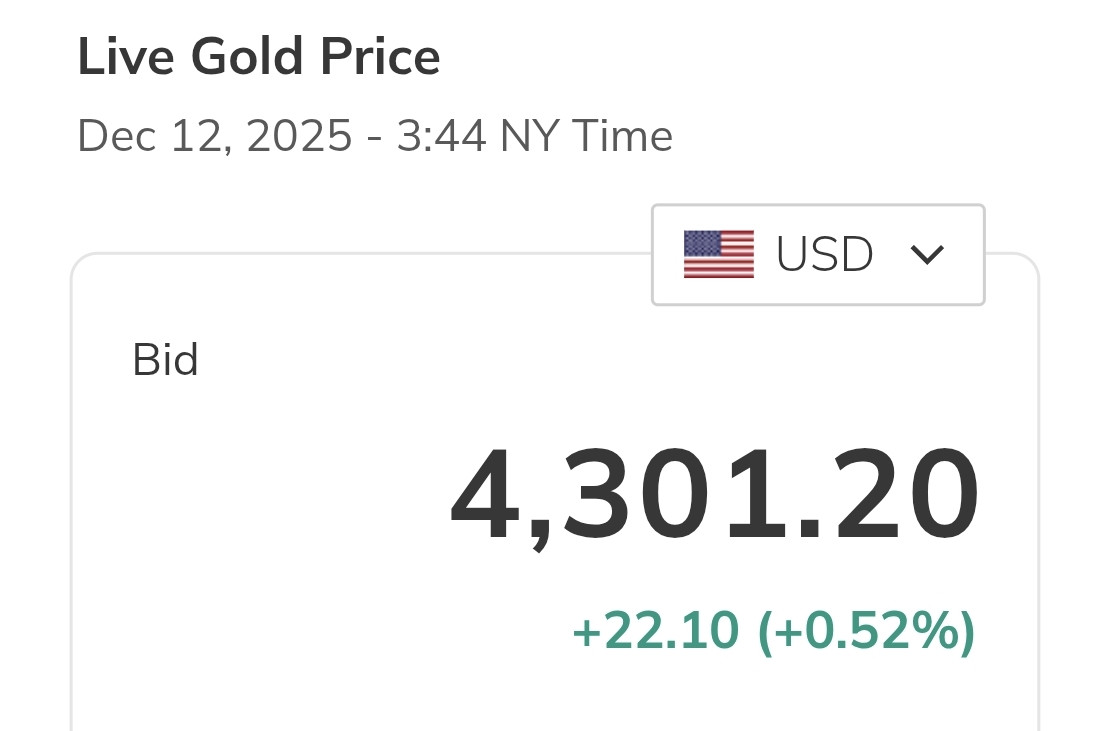Click the Live Gold Price heading
Viewport: 1100px width, 731px height.
pyautogui.click(x=258, y=58)
